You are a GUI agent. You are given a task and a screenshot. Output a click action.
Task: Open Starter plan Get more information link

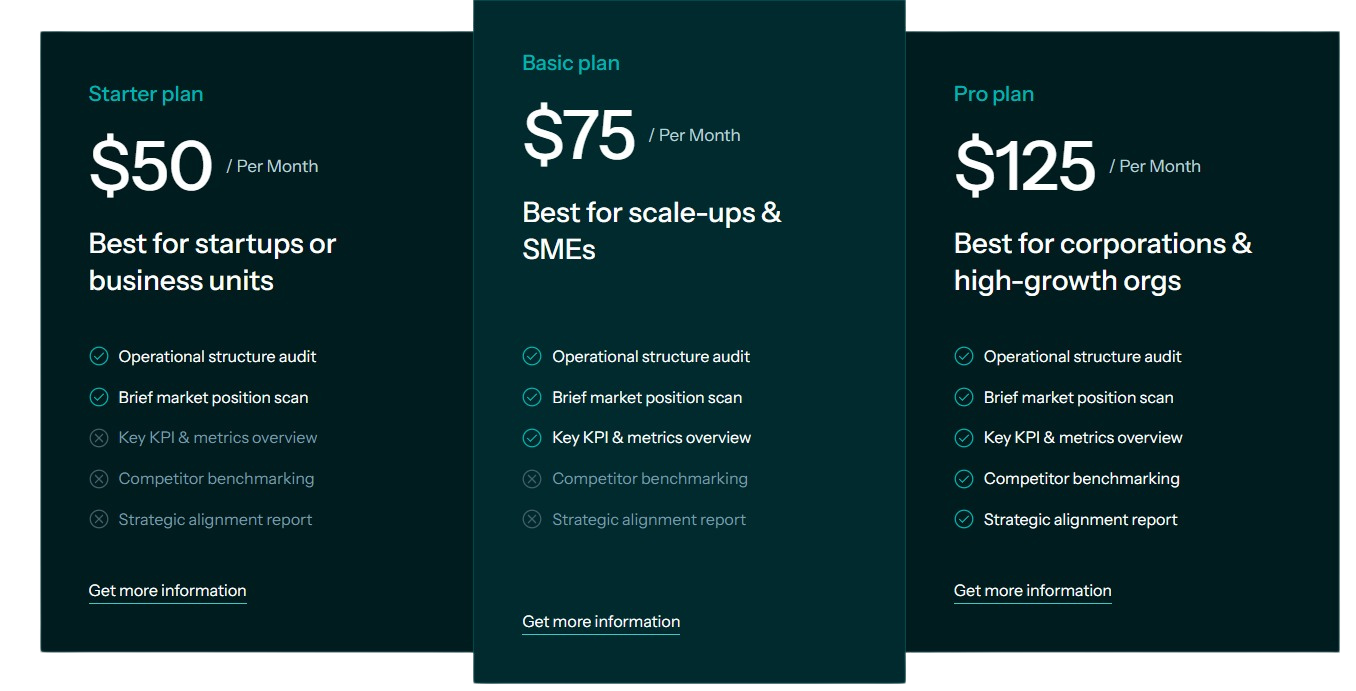167,590
